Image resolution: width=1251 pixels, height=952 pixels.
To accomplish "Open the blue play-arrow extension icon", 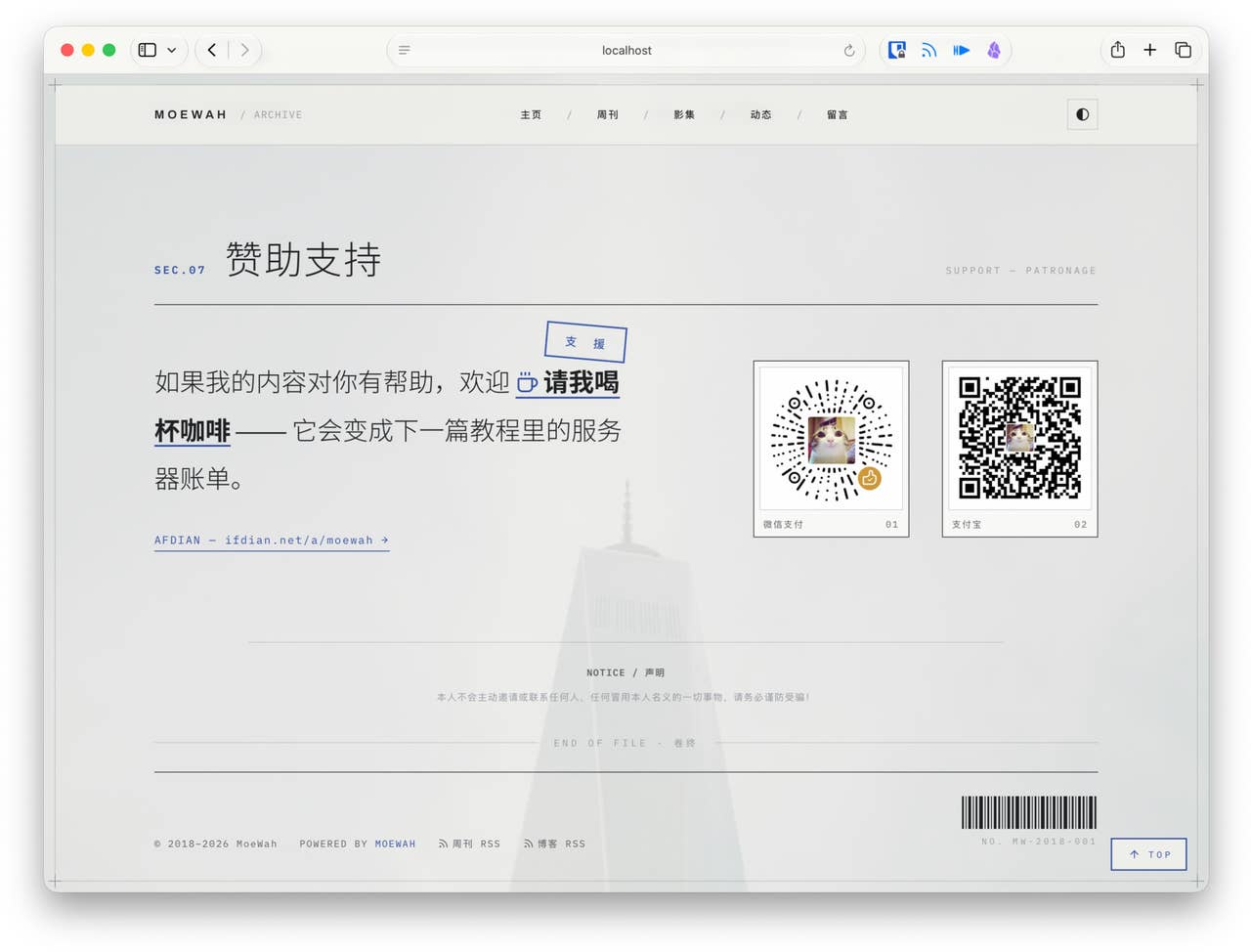I will click(962, 50).
